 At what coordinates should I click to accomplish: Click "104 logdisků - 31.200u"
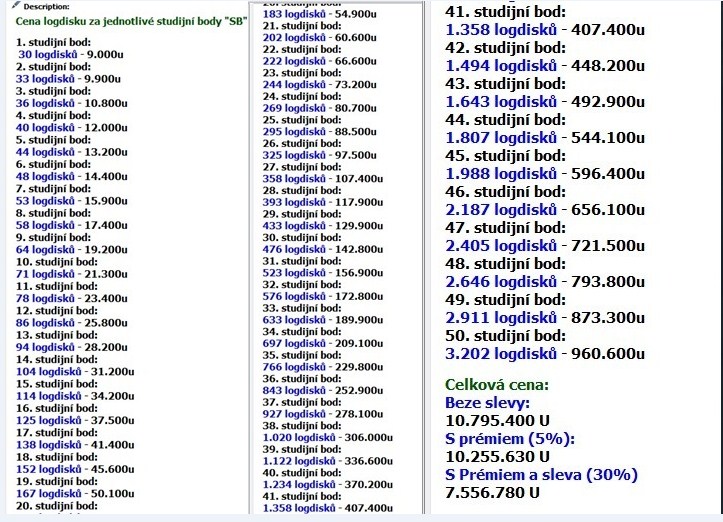tap(75, 372)
